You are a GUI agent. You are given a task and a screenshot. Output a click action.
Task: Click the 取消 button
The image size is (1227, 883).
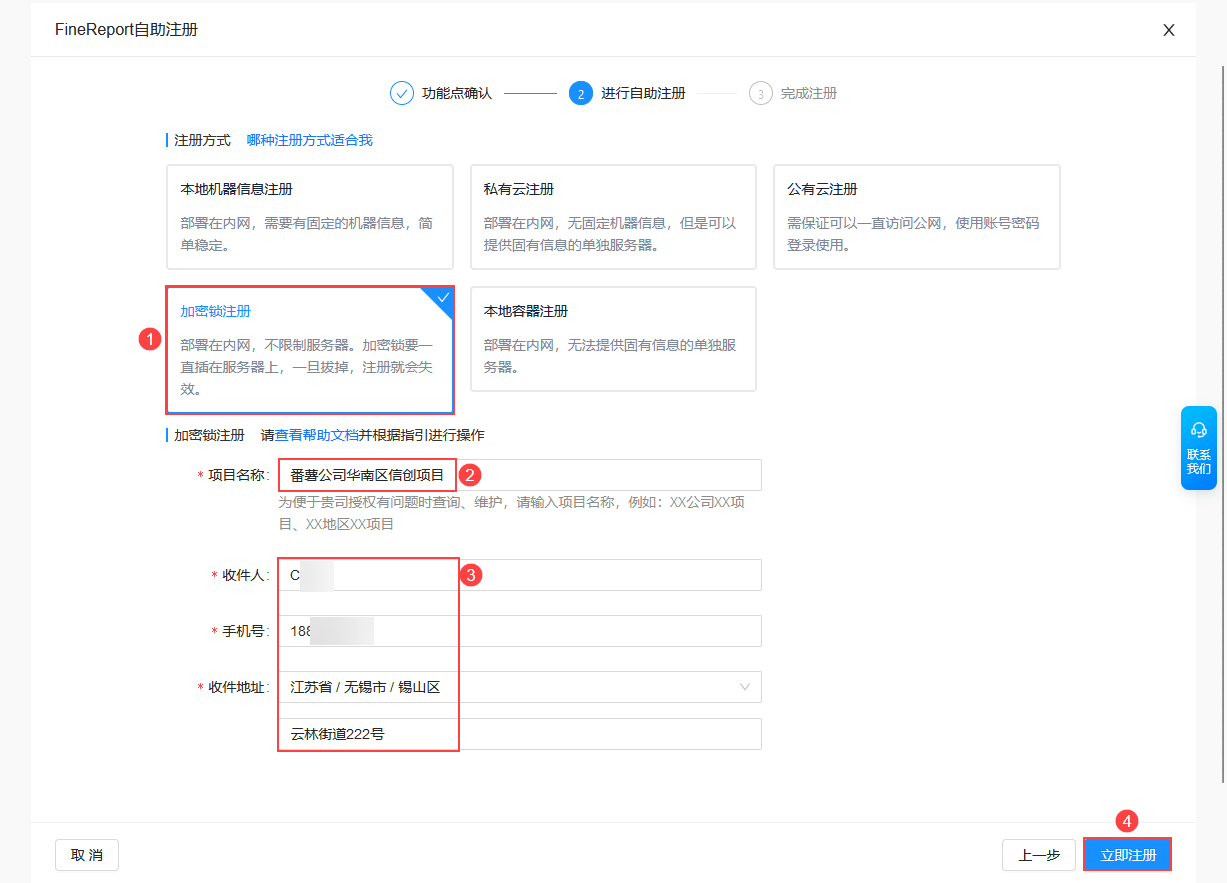coord(87,855)
